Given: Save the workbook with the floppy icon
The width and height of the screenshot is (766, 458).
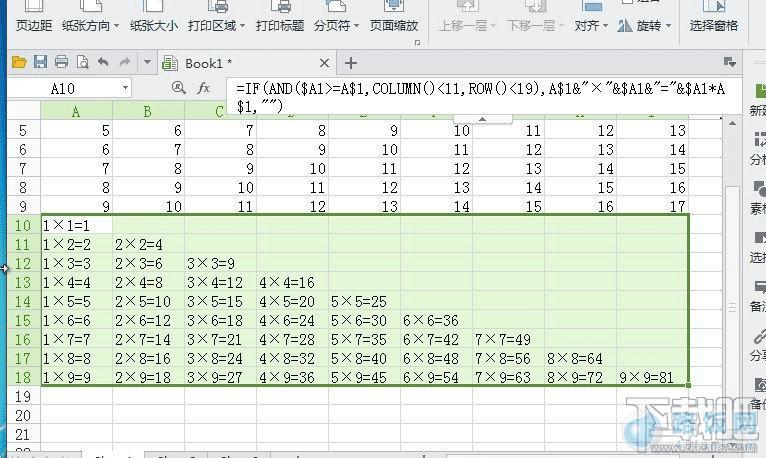Looking at the screenshot, I should coord(40,62).
